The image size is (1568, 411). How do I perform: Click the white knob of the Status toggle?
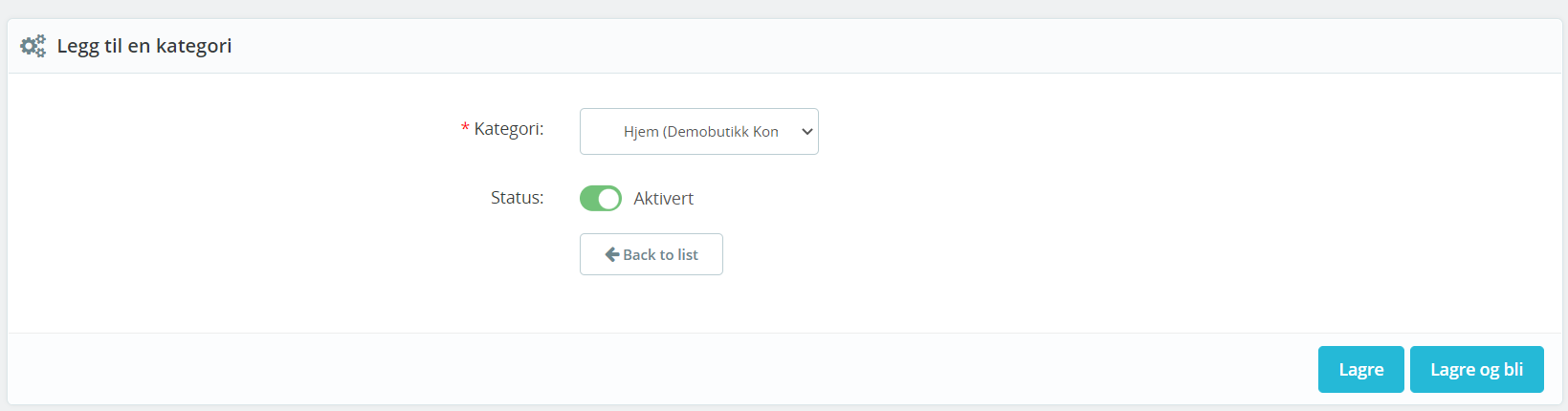click(609, 198)
